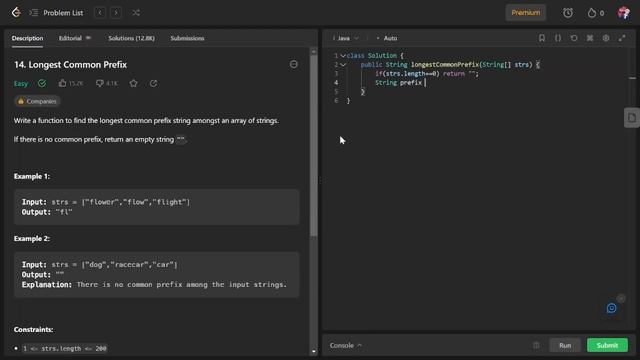Go to the next problem arrow
The image size is (640, 360).
[116, 13]
